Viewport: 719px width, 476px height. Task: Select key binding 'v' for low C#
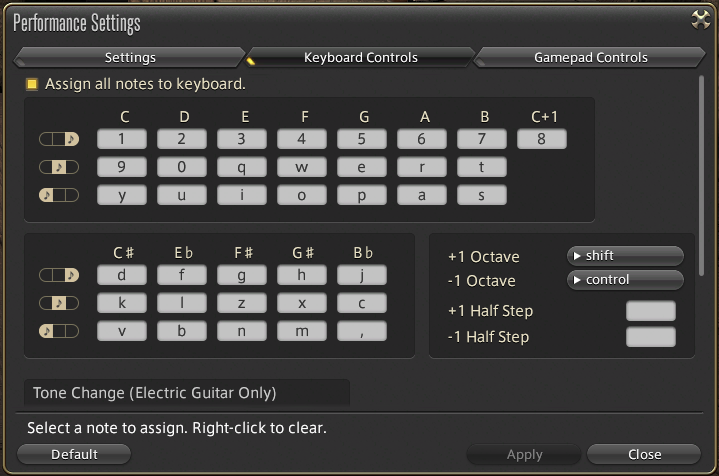point(122,331)
